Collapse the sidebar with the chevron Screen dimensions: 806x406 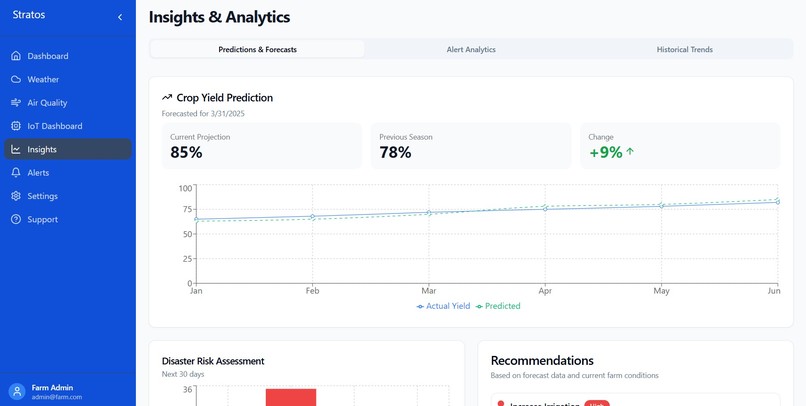[x=120, y=17]
